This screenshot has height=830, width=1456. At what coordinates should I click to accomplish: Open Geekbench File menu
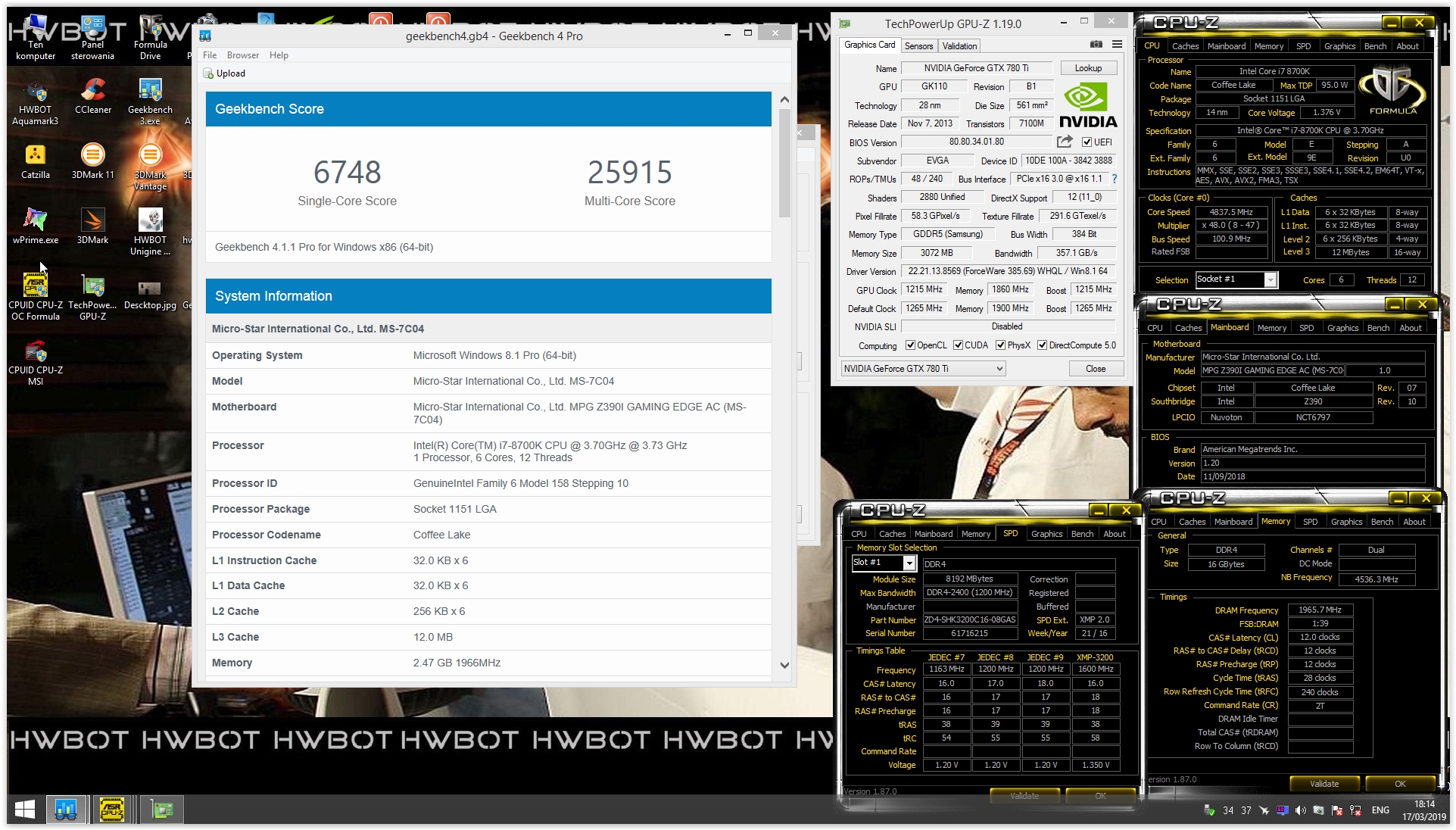click(210, 55)
